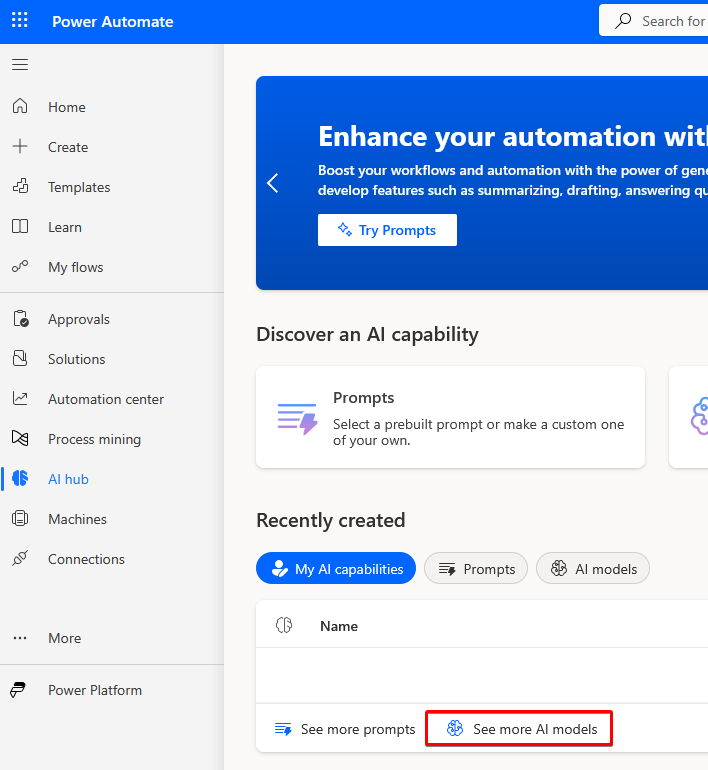This screenshot has width=708, height=770.
Task: Click the Machines icon in sidebar
Action: point(20,519)
